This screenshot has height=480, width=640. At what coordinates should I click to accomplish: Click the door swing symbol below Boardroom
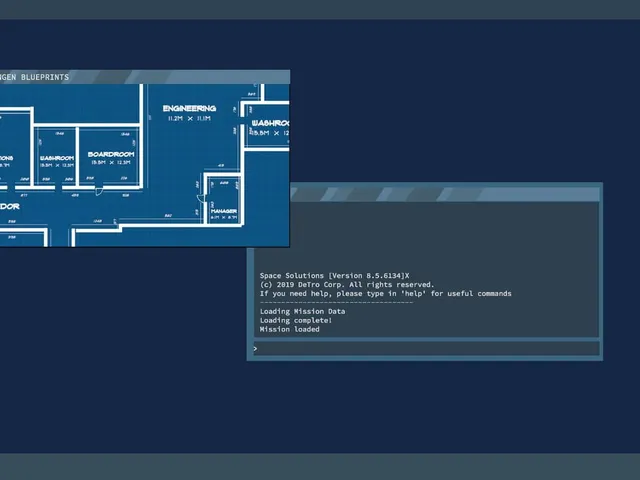[x=99, y=191]
